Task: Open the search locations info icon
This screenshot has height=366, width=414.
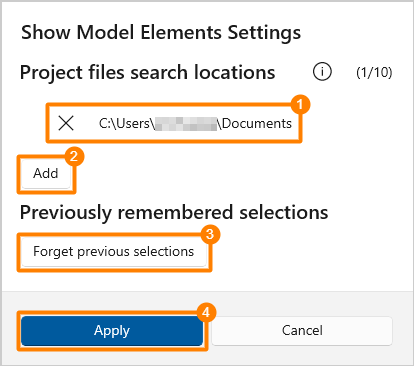Action: coord(322,72)
